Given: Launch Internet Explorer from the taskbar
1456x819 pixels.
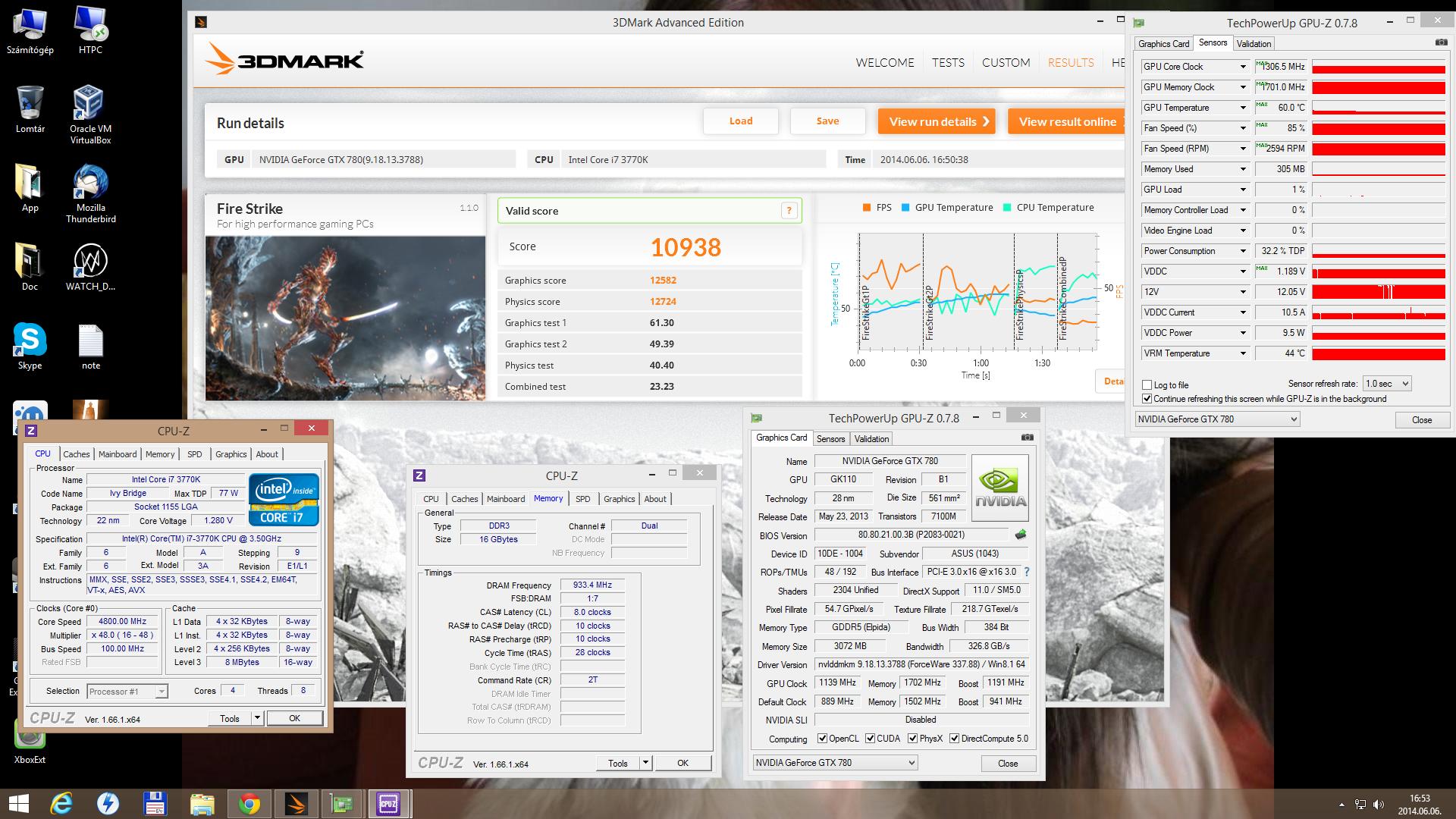Looking at the screenshot, I should 62,803.
